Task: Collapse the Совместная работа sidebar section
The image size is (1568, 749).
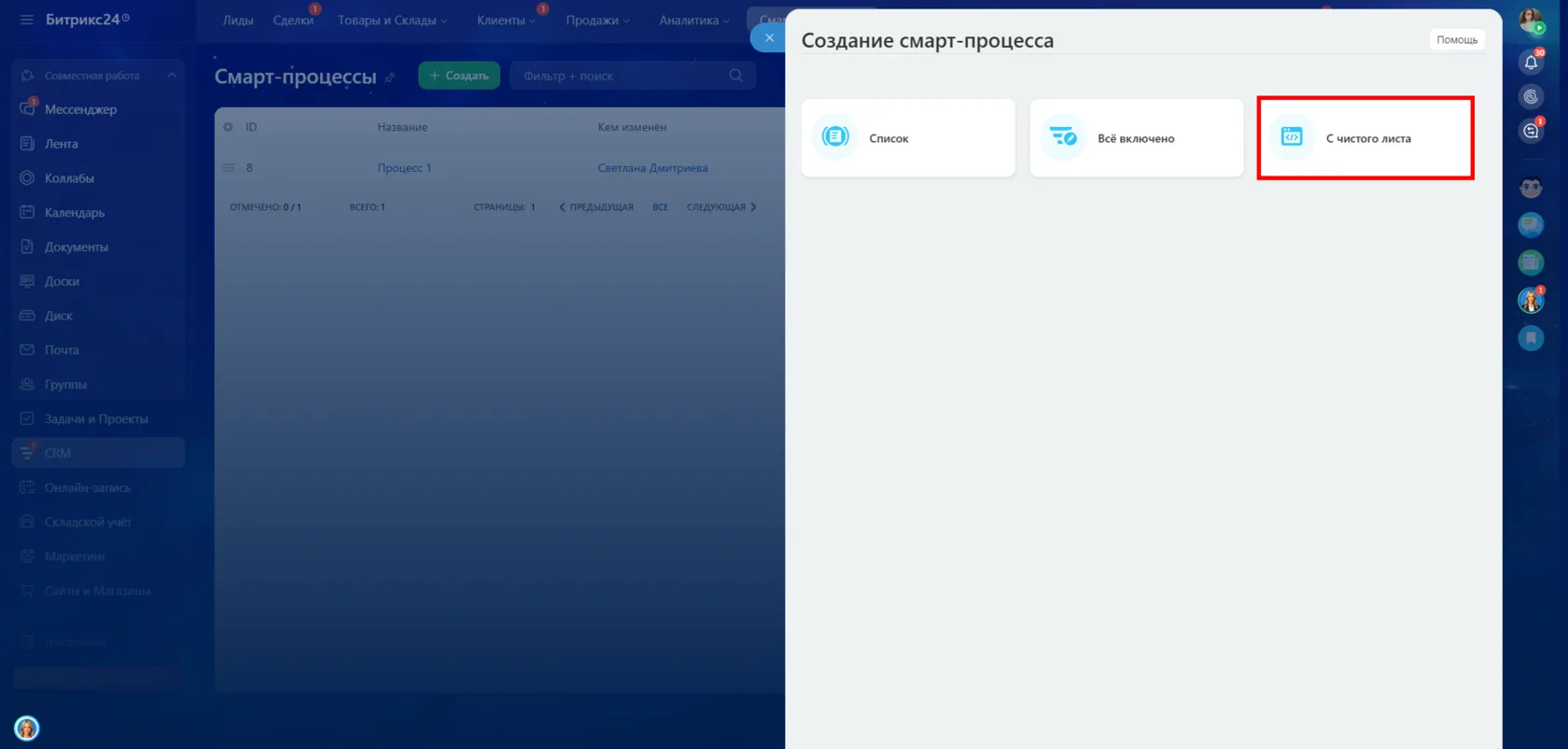Action: pos(172,76)
